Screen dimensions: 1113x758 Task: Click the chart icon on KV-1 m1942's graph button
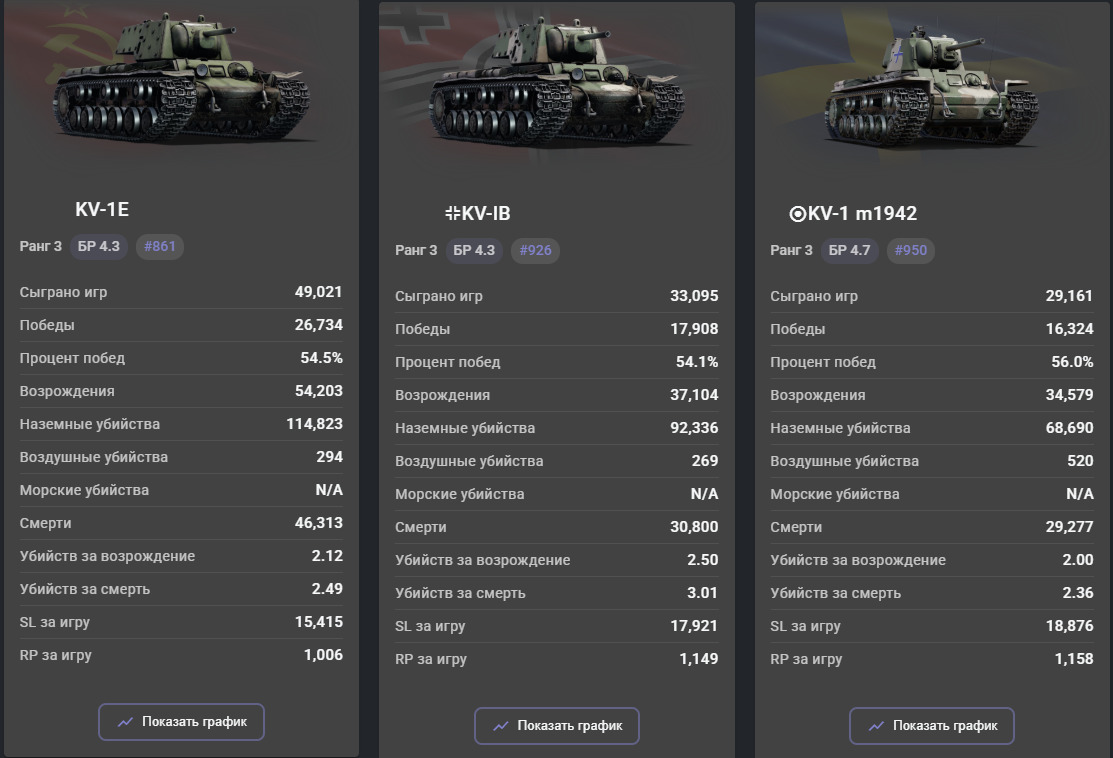click(x=876, y=726)
